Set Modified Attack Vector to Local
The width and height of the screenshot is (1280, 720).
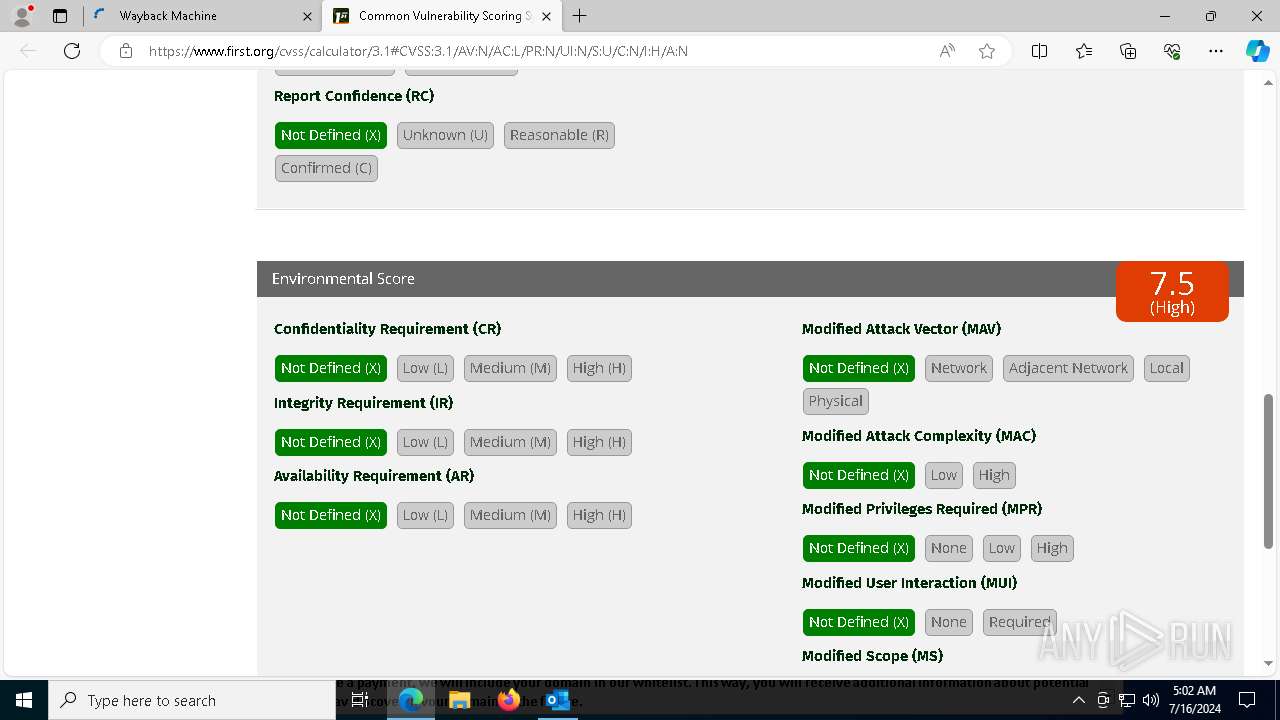coord(1166,368)
